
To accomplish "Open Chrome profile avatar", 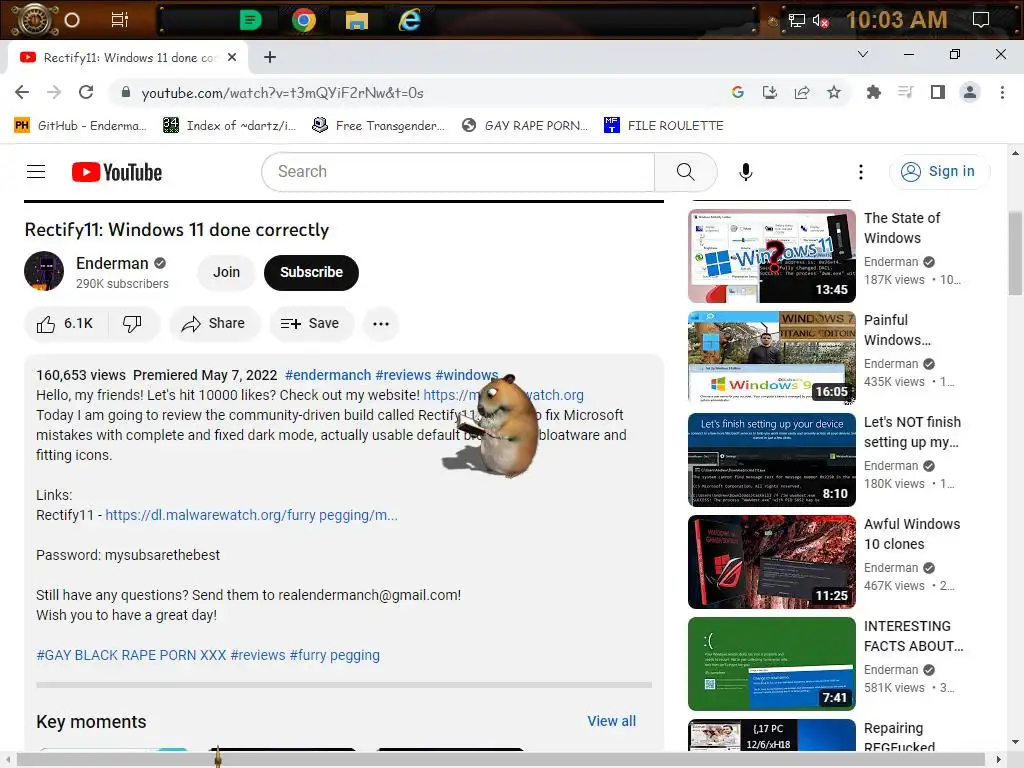I will pyautogui.click(x=970, y=93).
